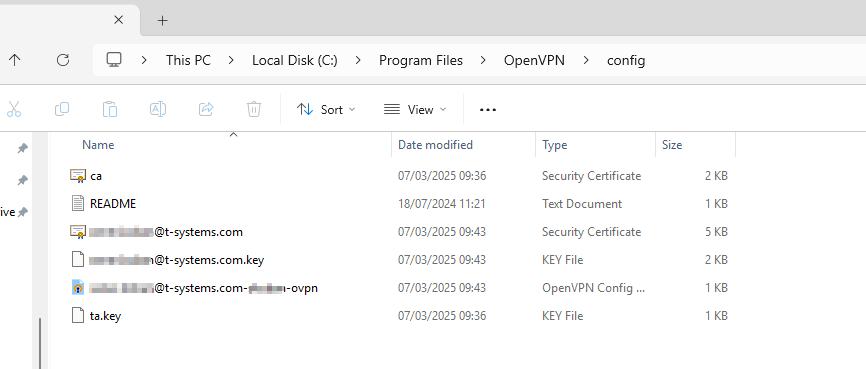This screenshot has height=369, width=866.
Task: Select the ca security certificate file
Action: [96, 176]
